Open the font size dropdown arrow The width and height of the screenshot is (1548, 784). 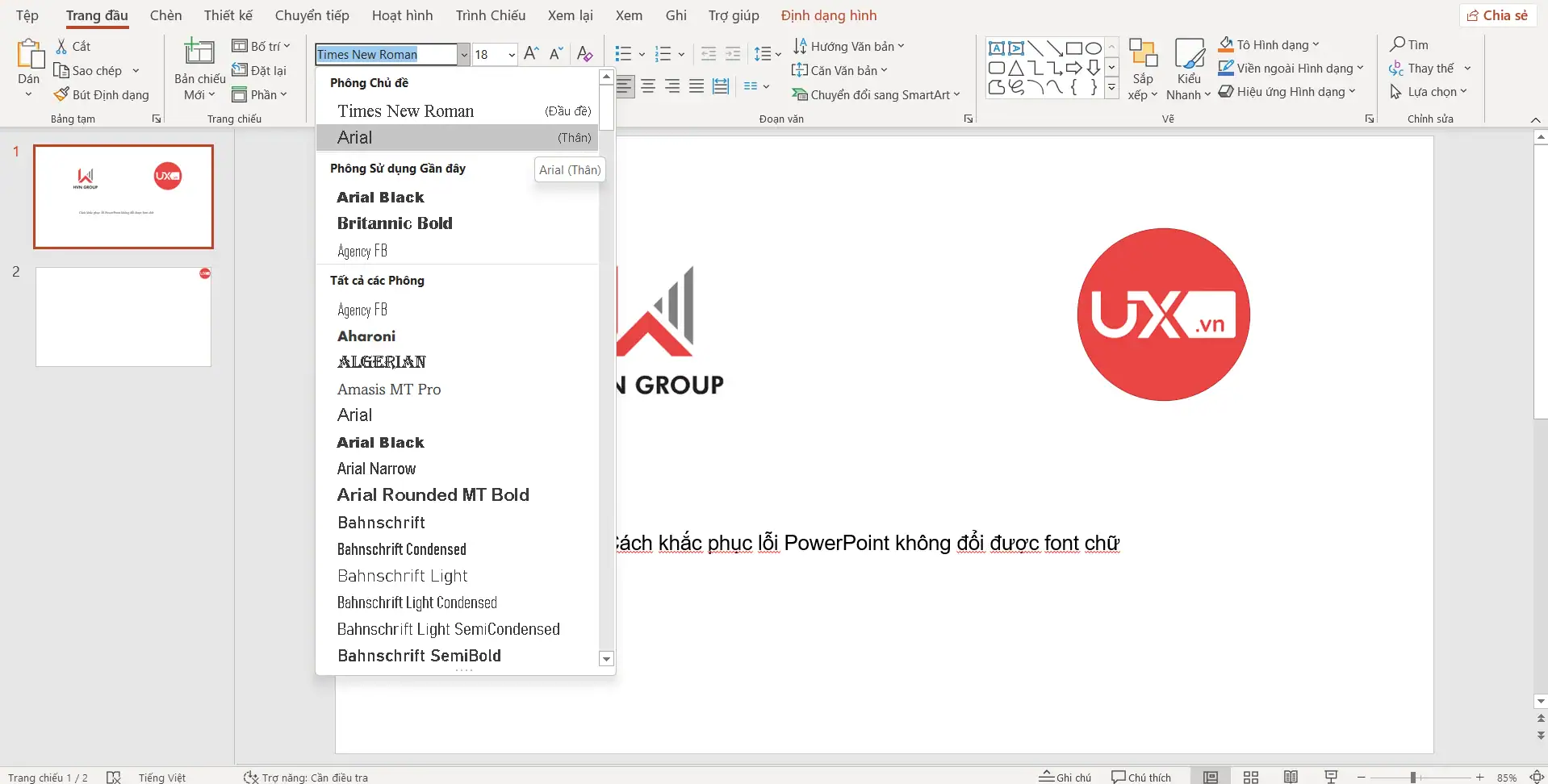[512, 55]
